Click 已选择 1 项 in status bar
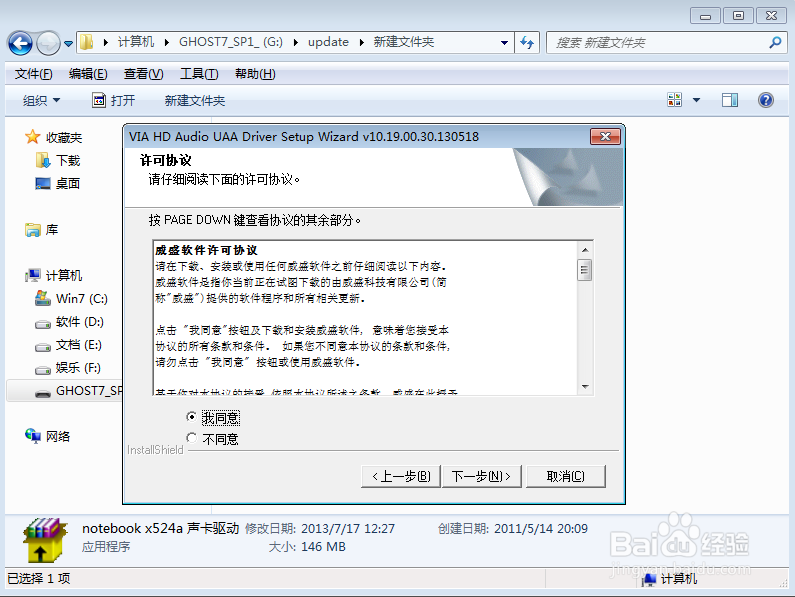 coord(39,579)
